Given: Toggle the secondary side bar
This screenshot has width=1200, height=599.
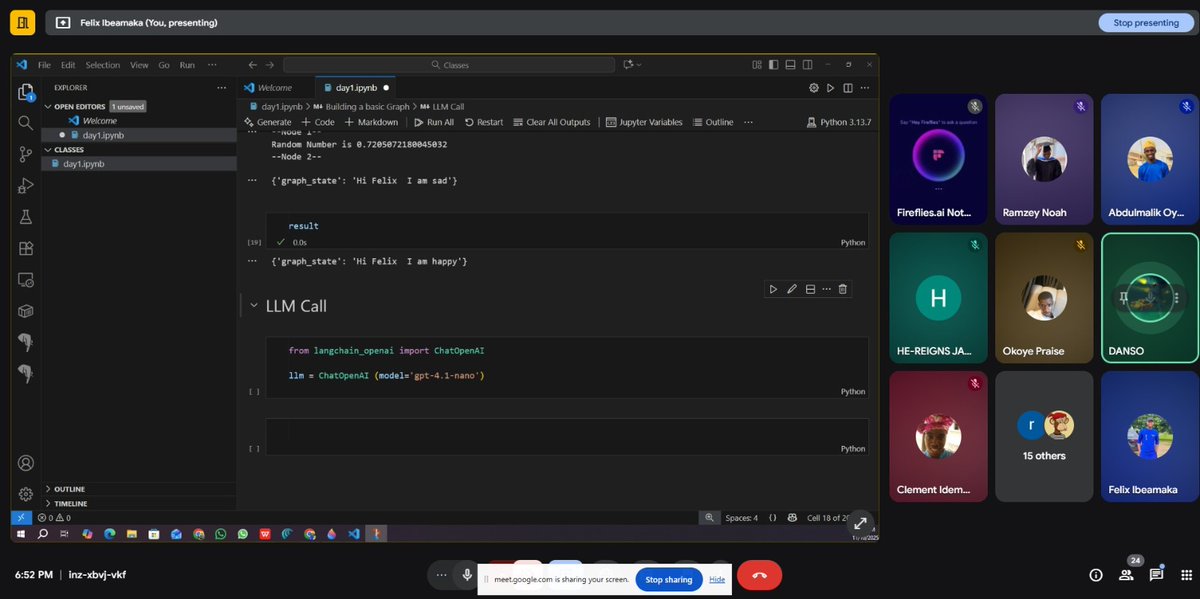Looking at the screenshot, I should click(806, 65).
